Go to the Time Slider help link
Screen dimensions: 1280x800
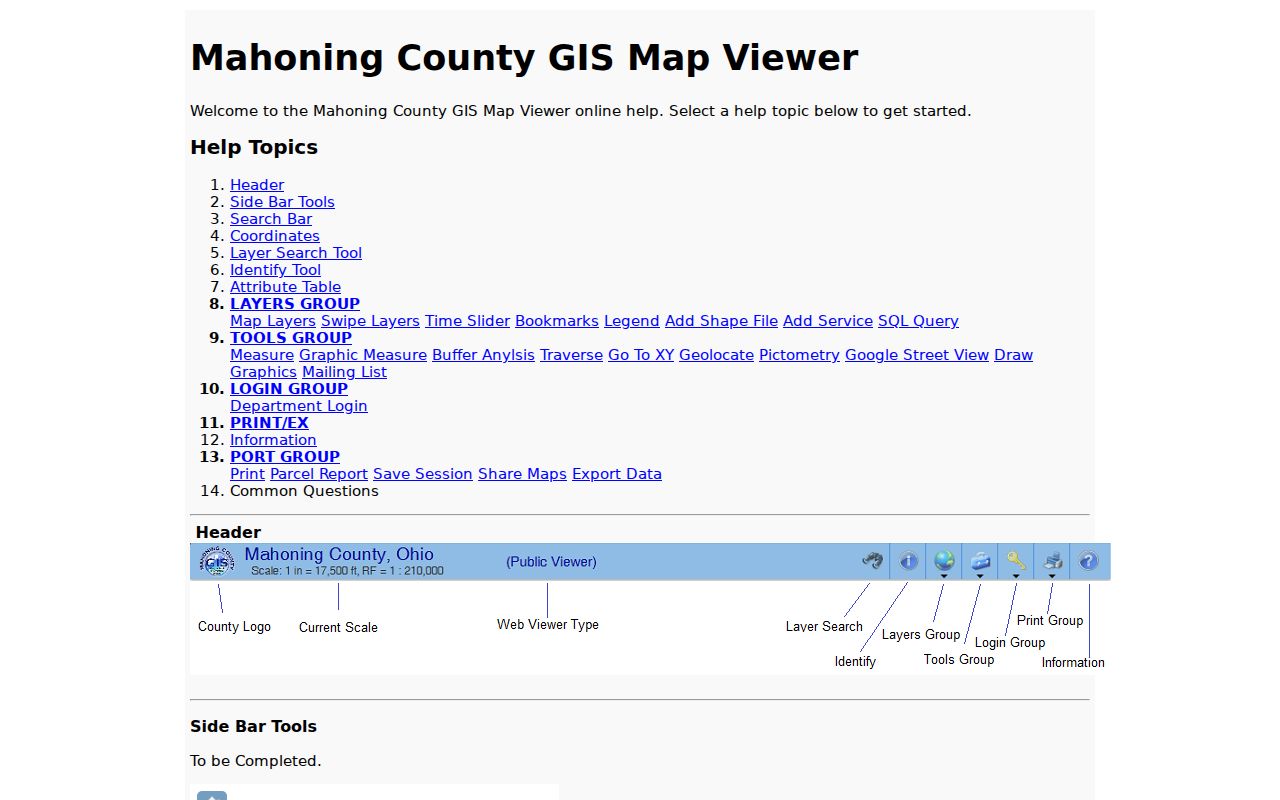tap(467, 321)
